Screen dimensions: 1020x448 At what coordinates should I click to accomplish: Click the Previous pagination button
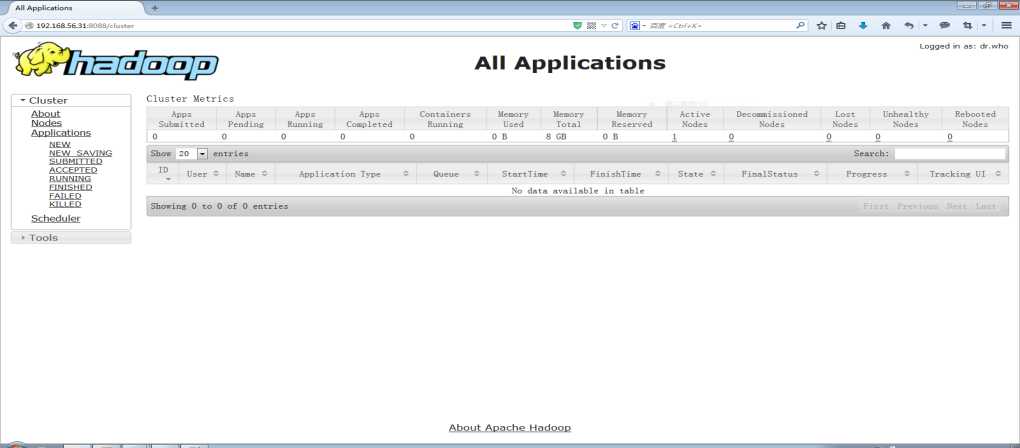pos(917,206)
